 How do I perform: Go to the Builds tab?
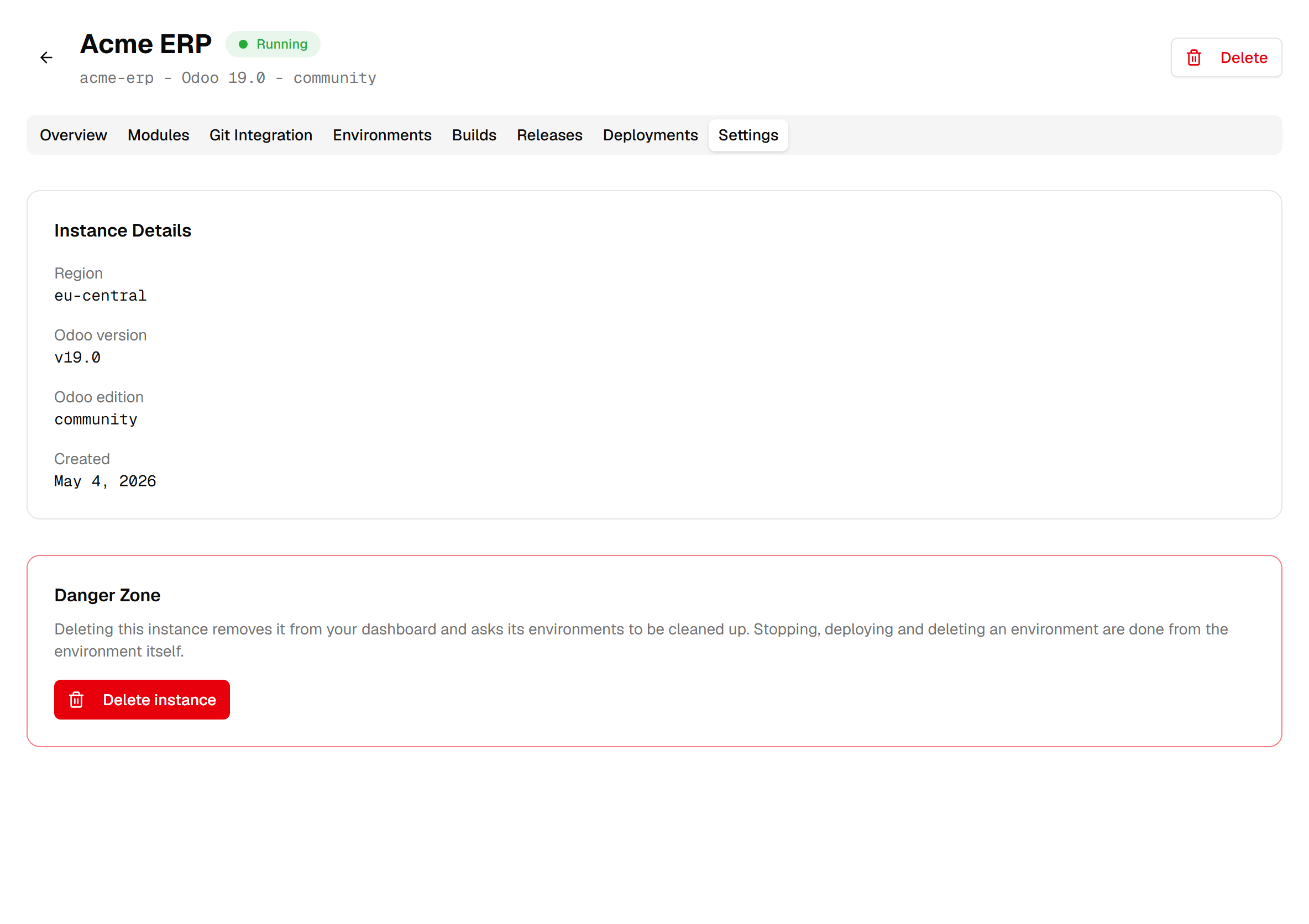click(x=474, y=135)
